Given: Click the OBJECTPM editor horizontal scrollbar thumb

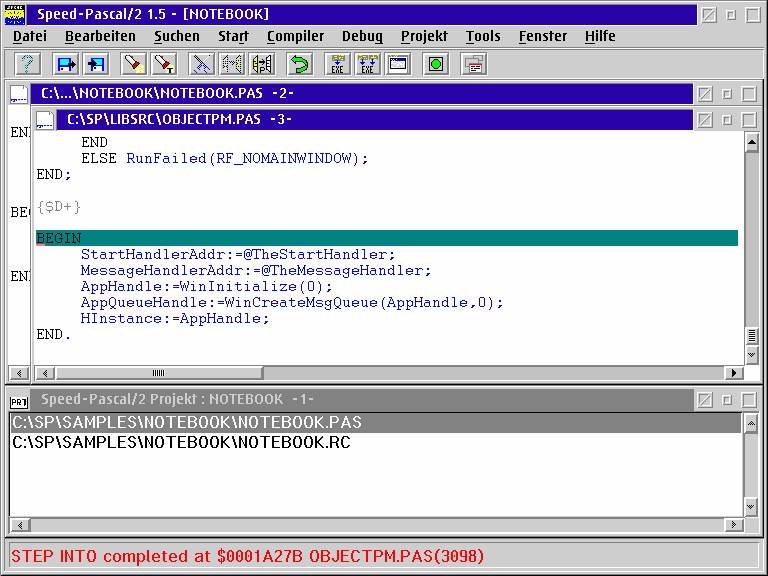Looking at the screenshot, I should tap(159, 373).
